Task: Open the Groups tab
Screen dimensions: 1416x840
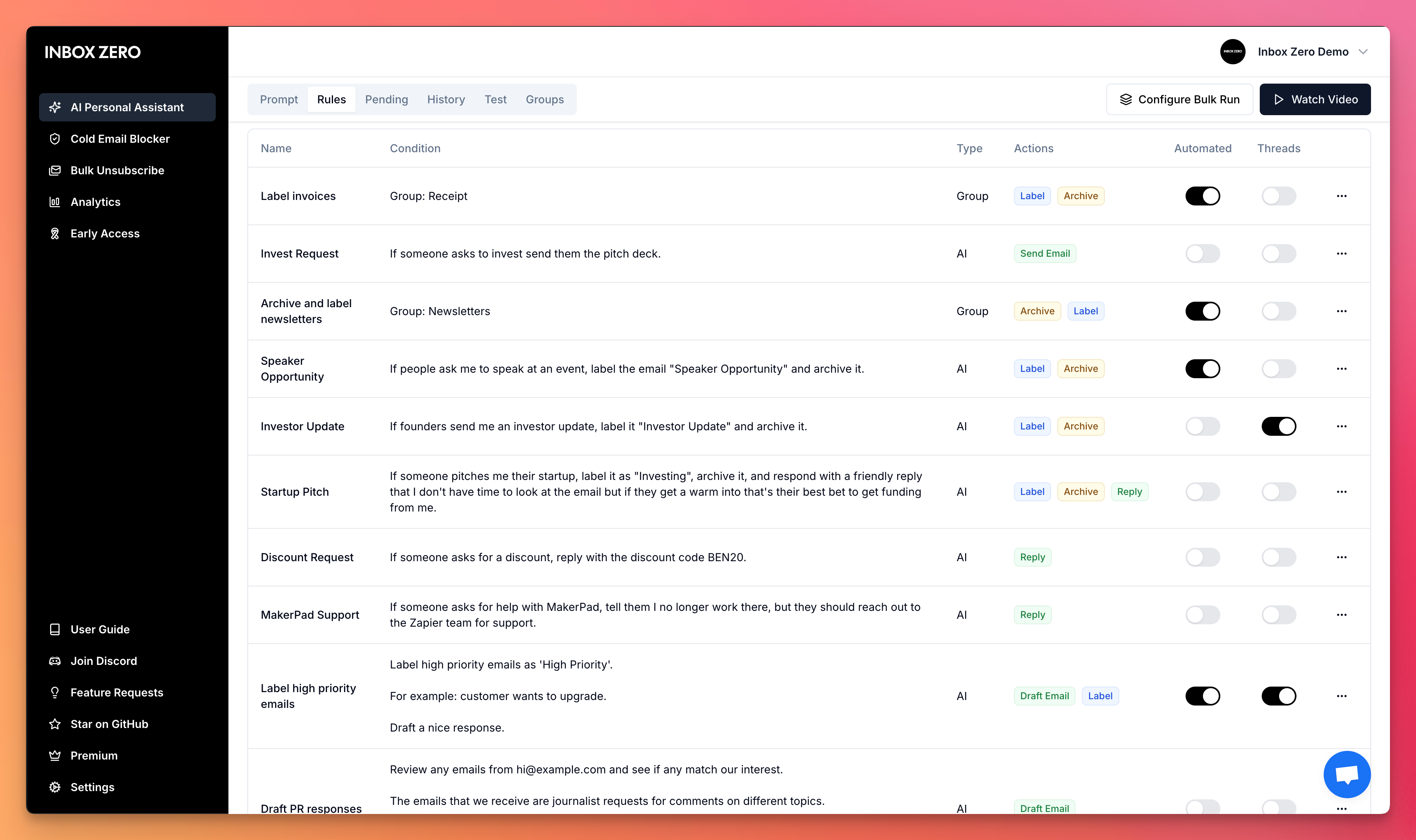Action: point(544,100)
